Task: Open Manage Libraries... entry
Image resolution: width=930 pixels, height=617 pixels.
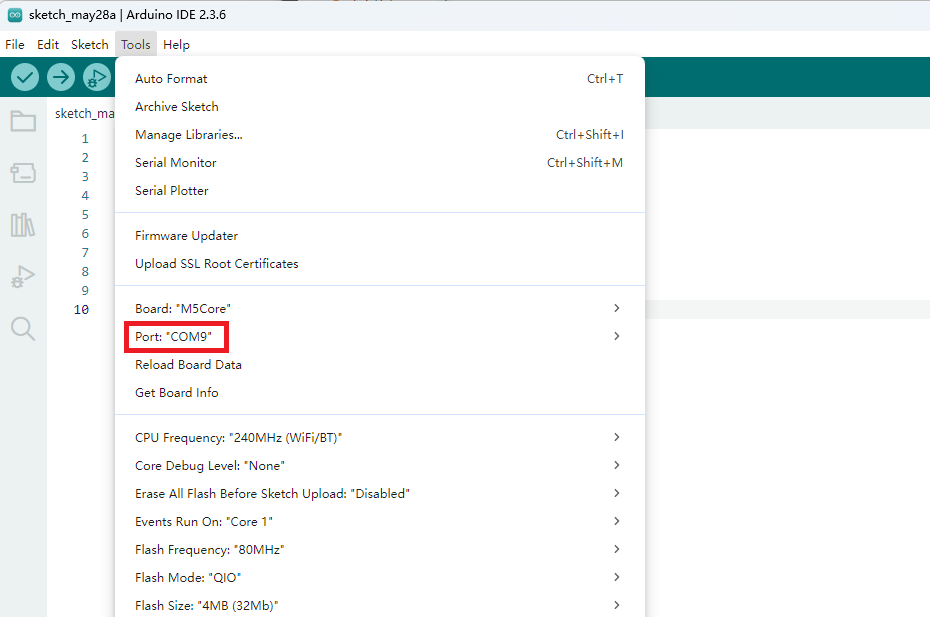Action: (x=380, y=135)
